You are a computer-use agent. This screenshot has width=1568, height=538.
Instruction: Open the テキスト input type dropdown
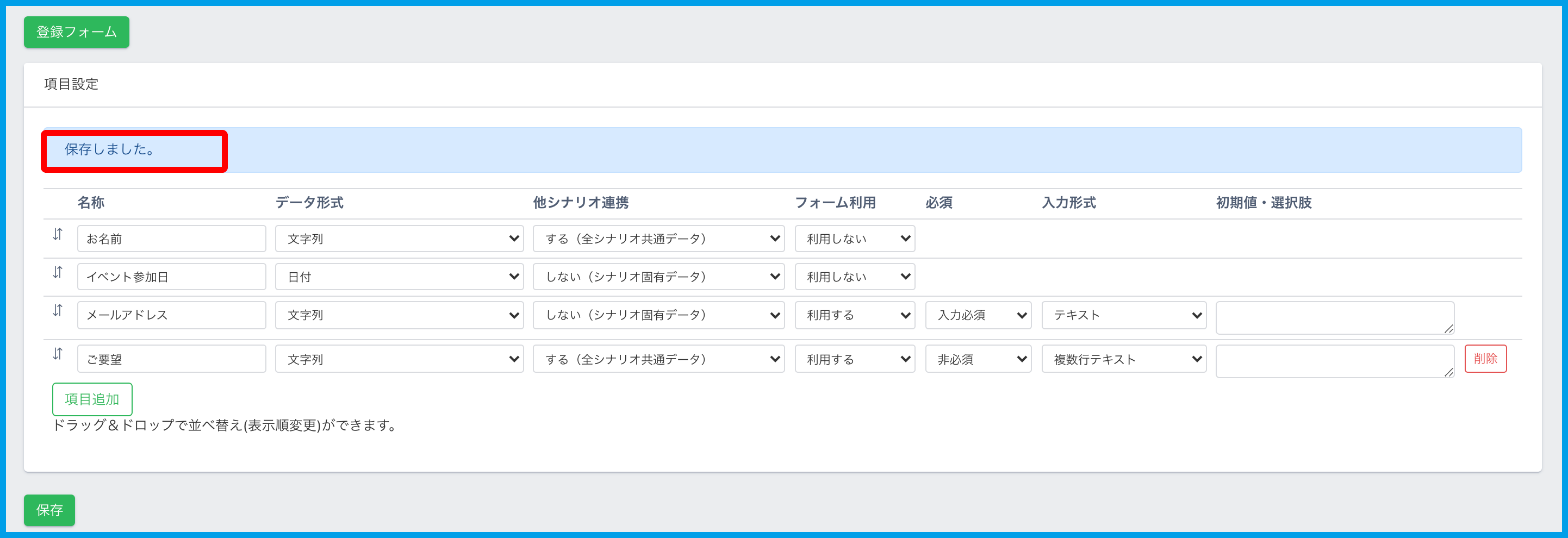click(x=1123, y=315)
